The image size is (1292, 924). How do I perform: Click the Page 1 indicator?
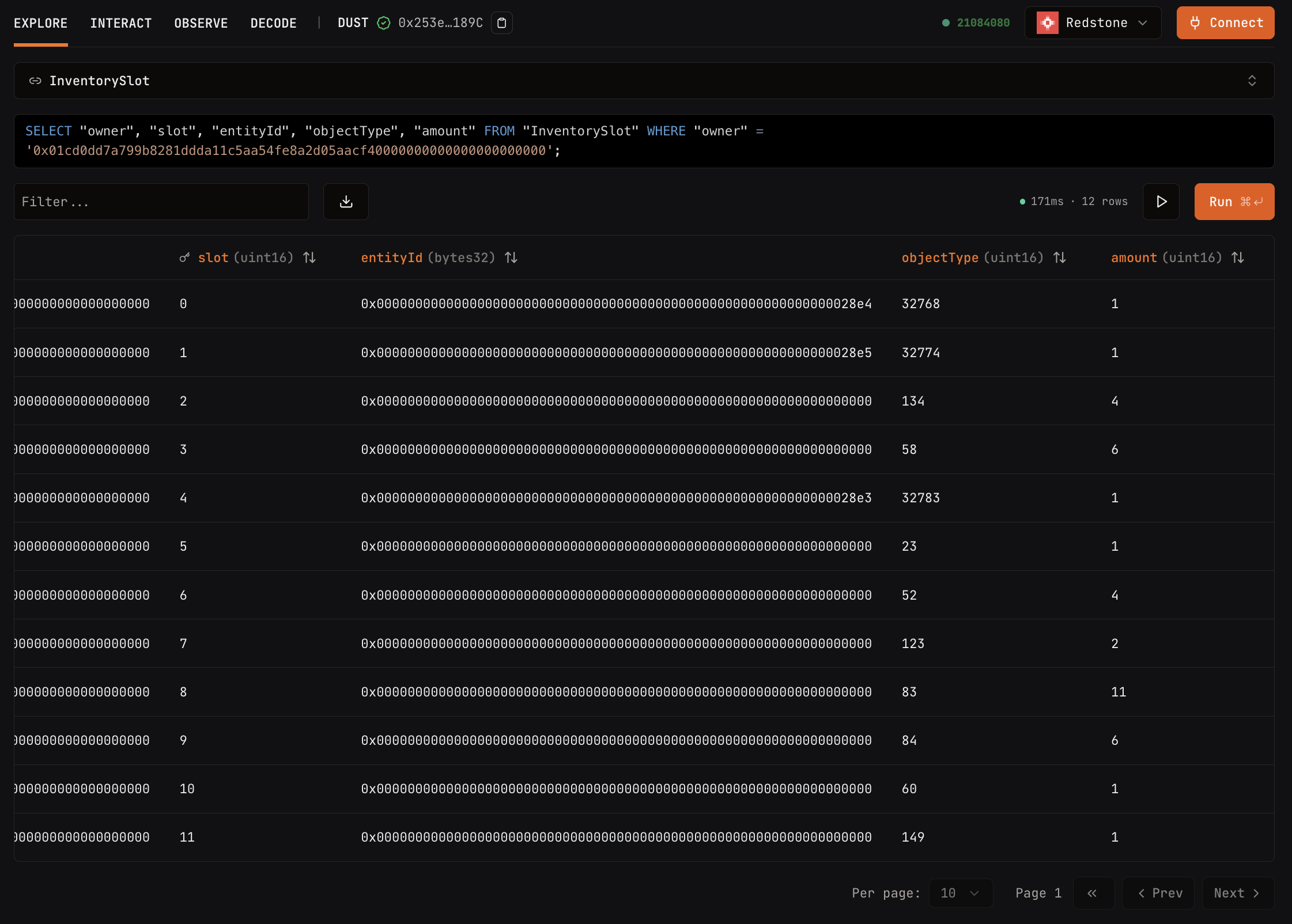[x=1038, y=893]
